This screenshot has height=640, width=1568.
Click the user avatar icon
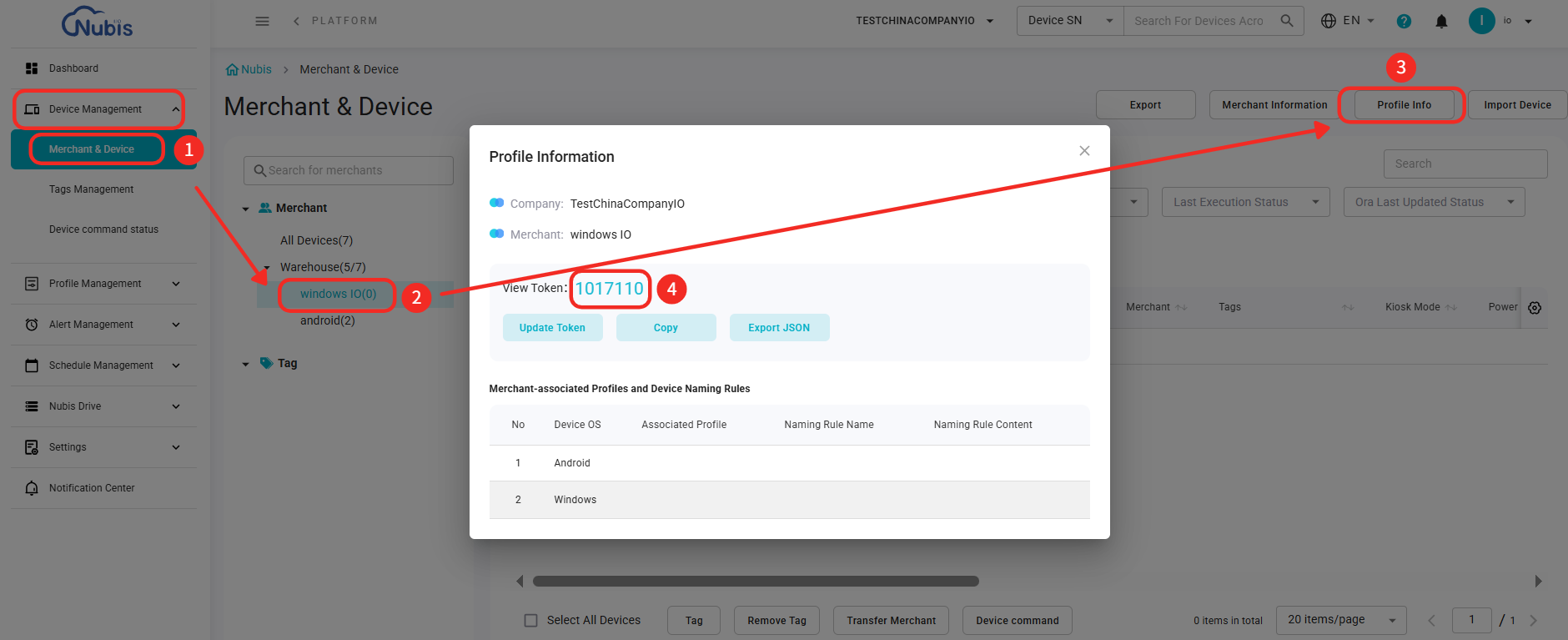click(x=1481, y=21)
